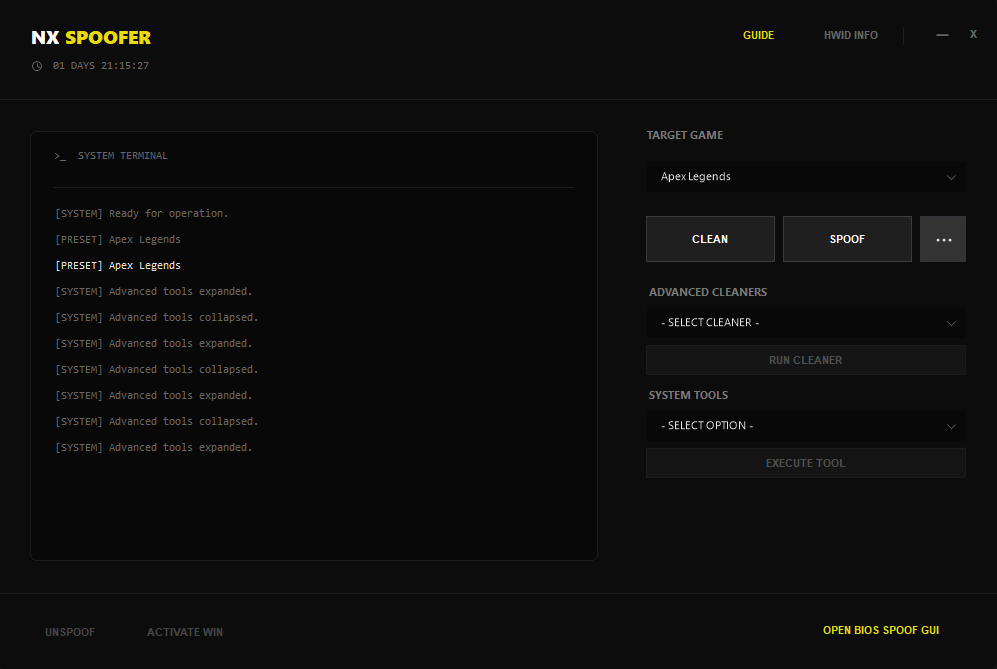Open the System Tools Select Option dropdown

(806, 426)
